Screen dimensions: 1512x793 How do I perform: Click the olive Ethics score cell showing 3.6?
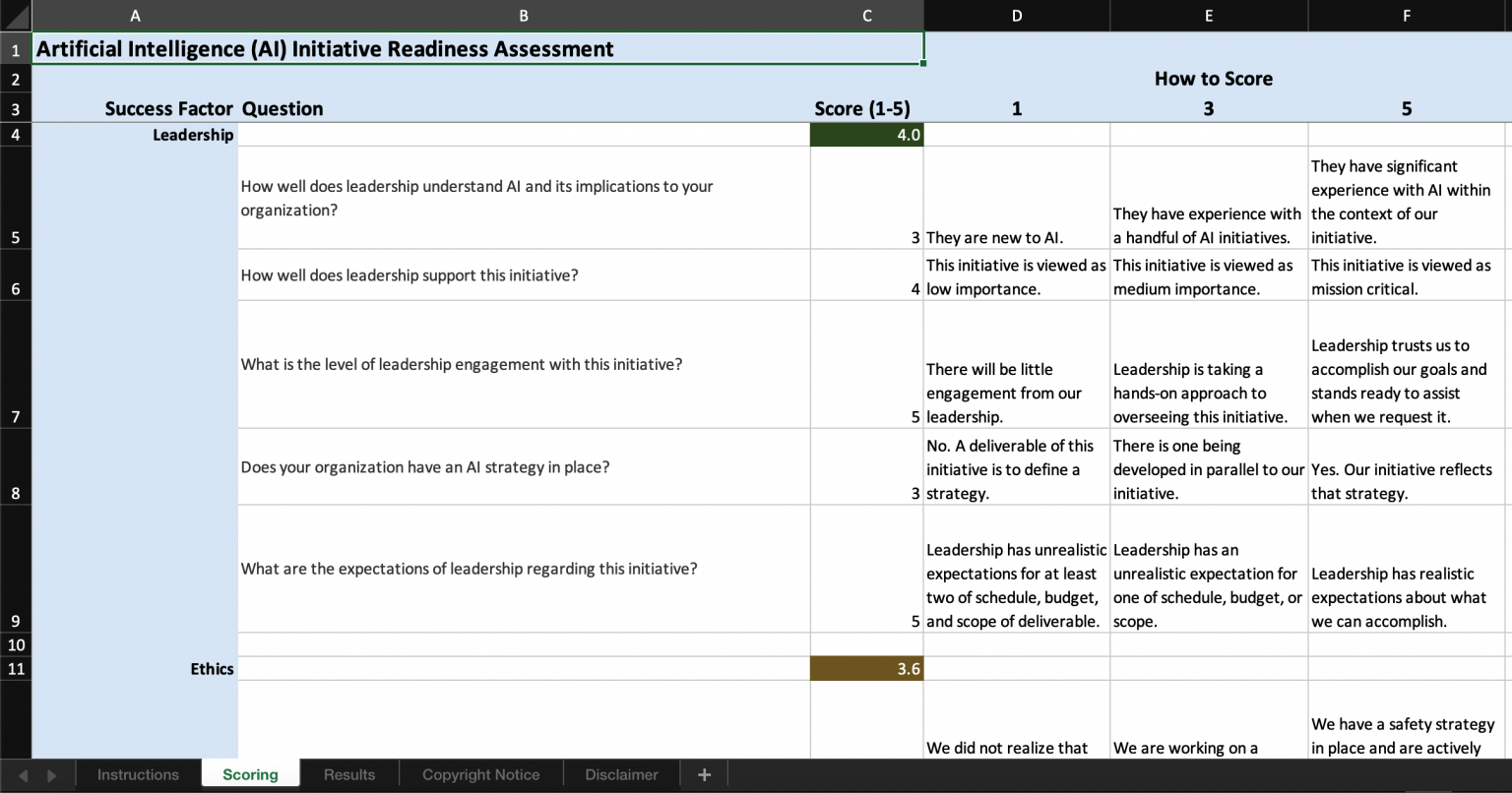(x=866, y=668)
